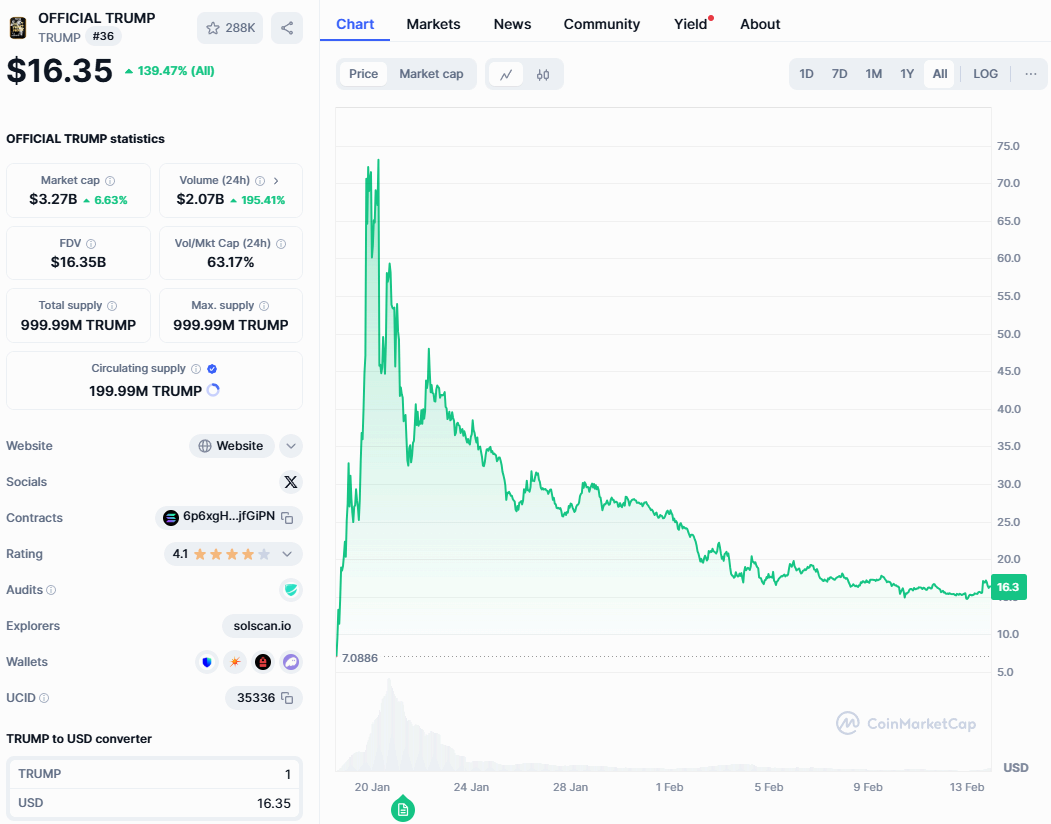Expand the Website dropdown chevron
The width and height of the screenshot is (1051, 824).
point(291,446)
